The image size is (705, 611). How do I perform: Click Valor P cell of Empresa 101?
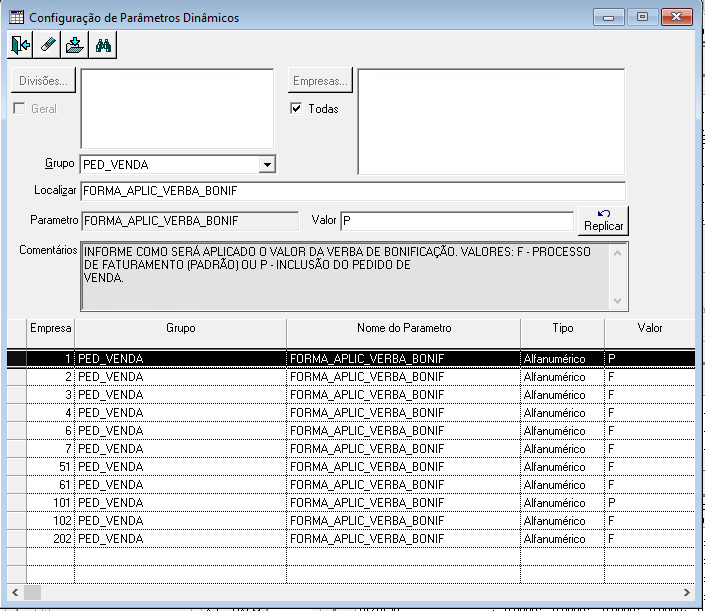point(650,503)
